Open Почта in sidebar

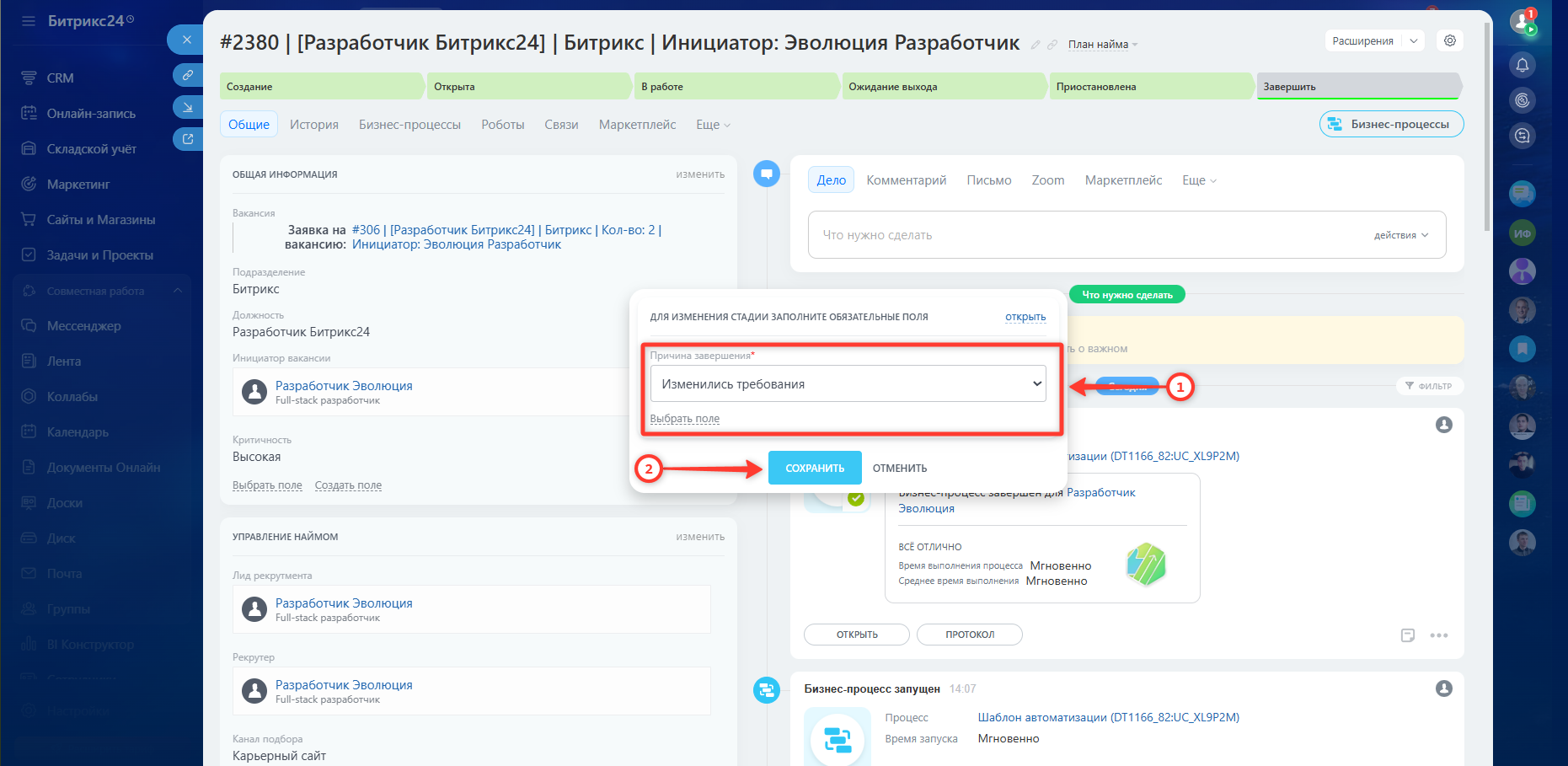point(64,573)
